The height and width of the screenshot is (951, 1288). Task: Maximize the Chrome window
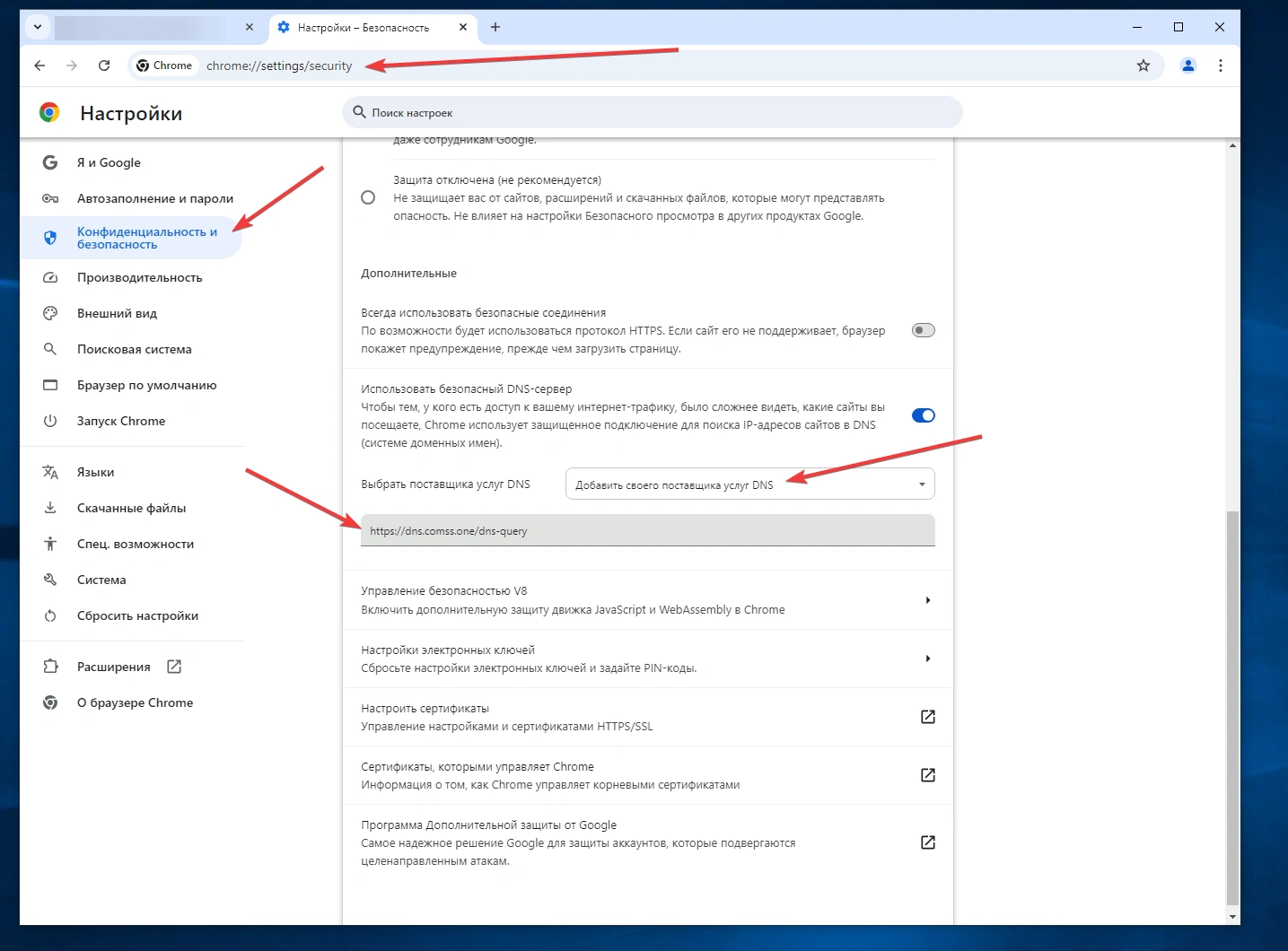pyautogui.click(x=1178, y=27)
